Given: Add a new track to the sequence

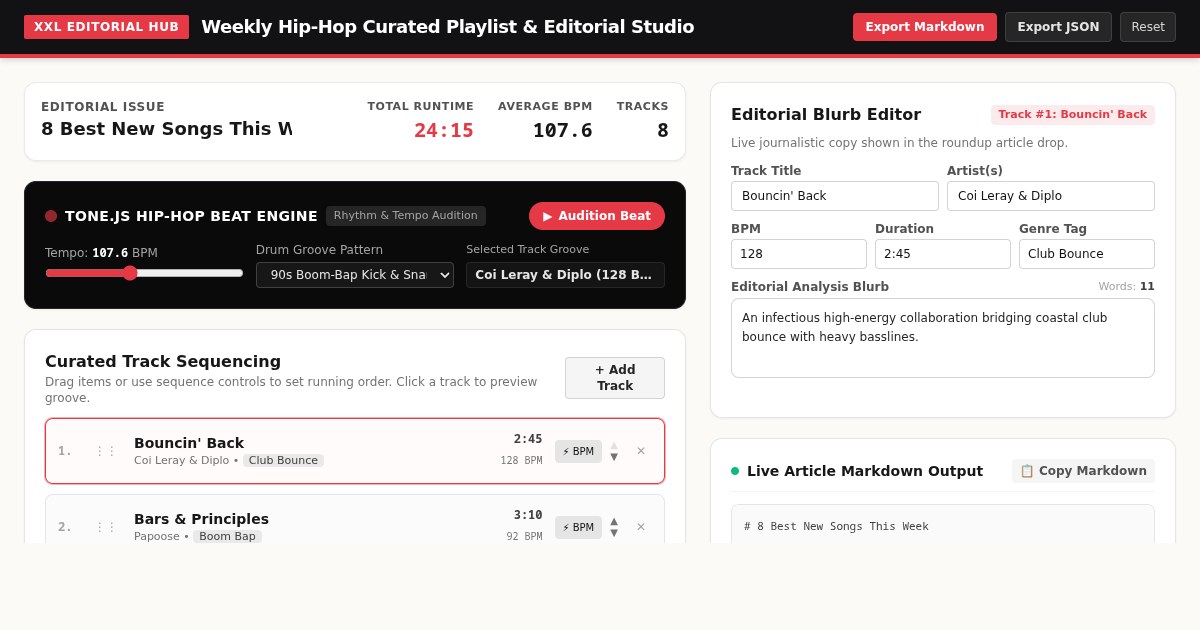Looking at the screenshot, I should coord(615,378).
